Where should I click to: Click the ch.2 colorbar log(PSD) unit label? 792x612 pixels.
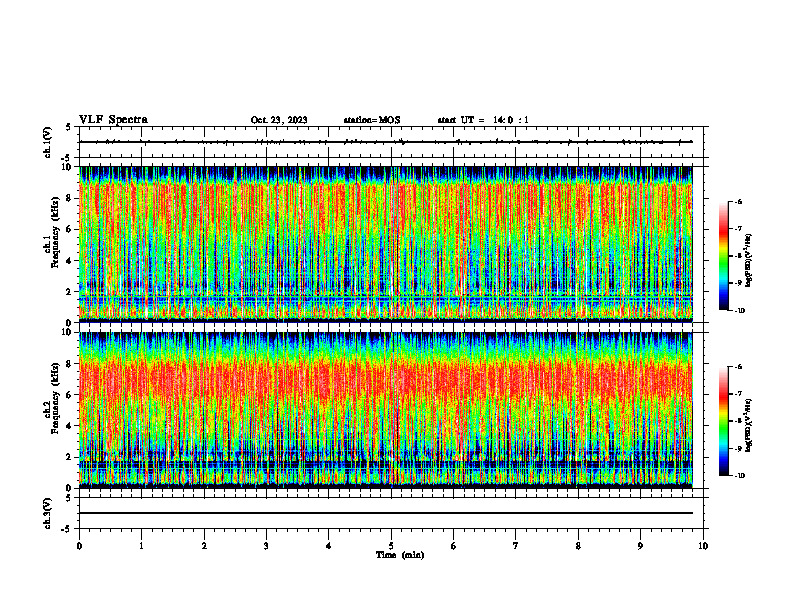pos(749,426)
